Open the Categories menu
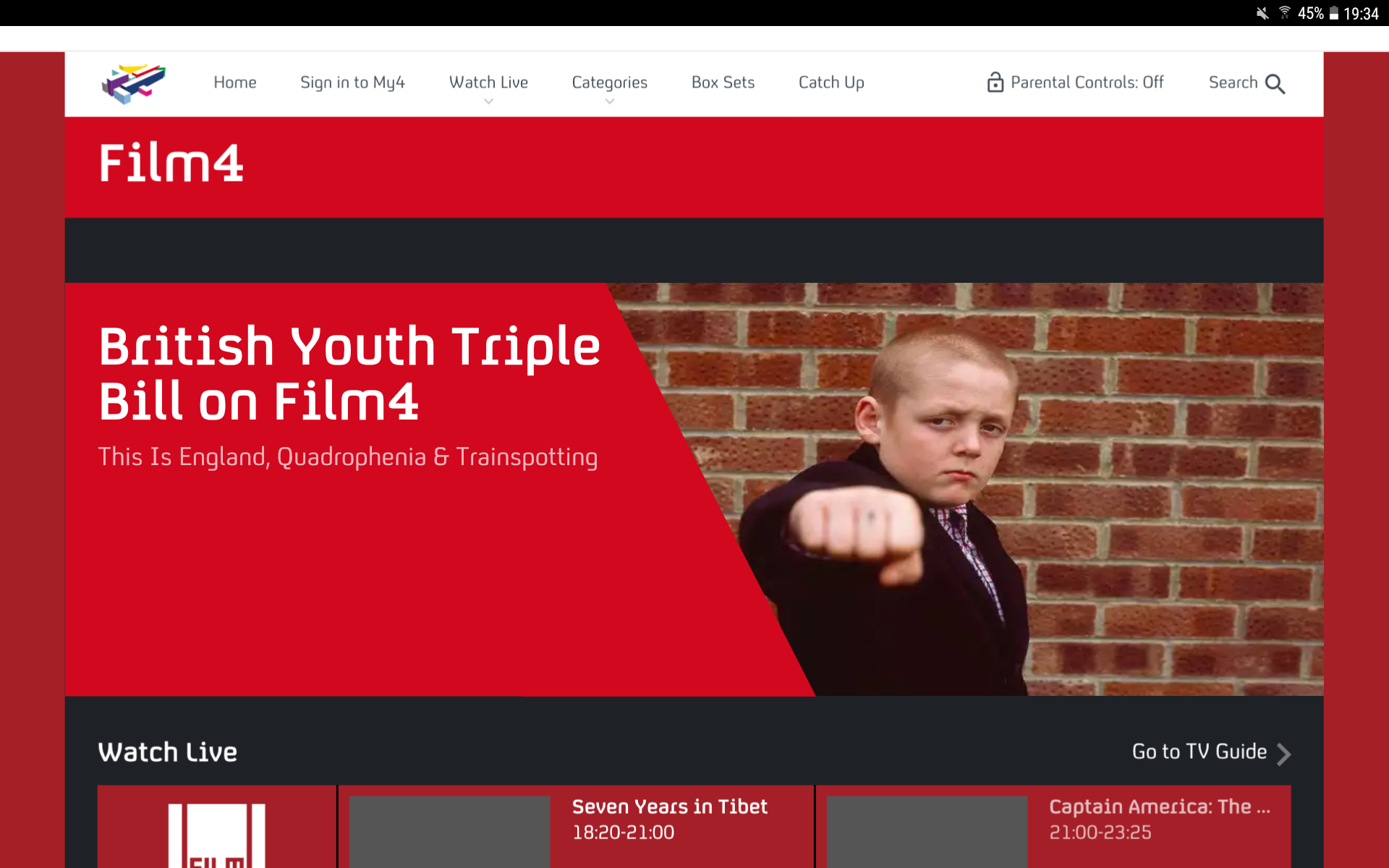 pyautogui.click(x=610, y=82)
